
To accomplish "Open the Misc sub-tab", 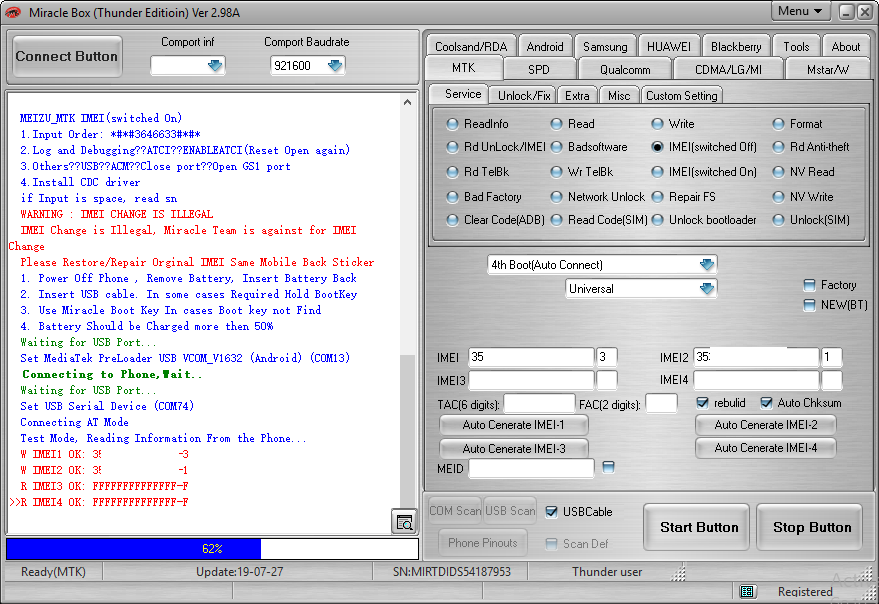I will [619, 96].
